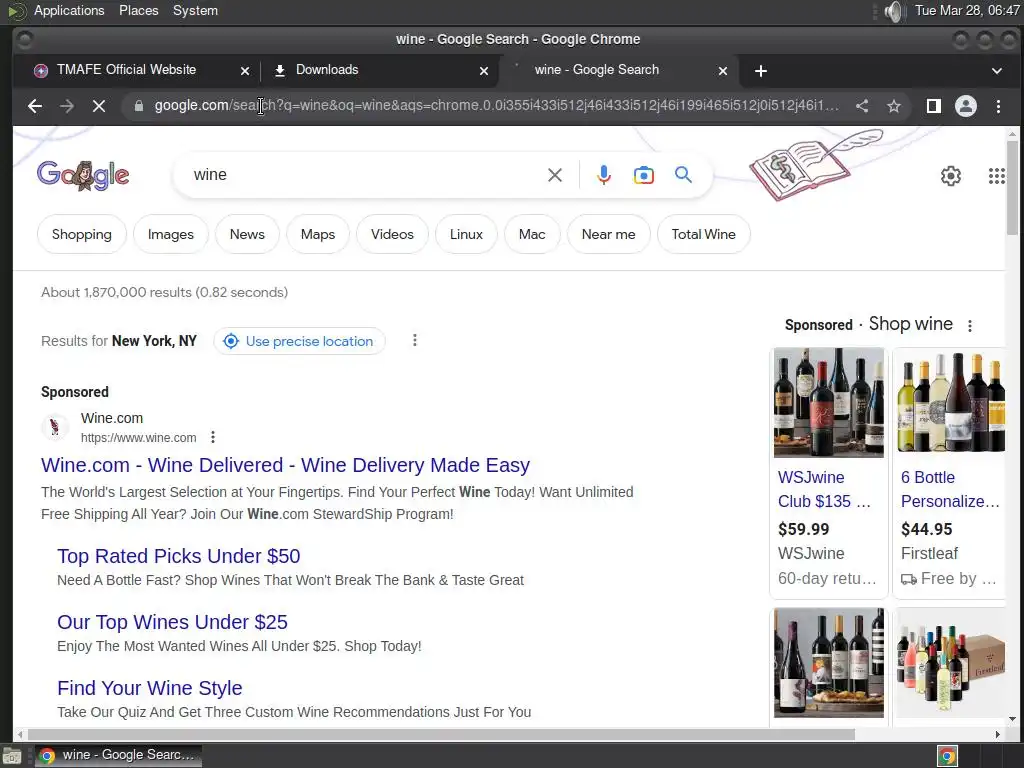The width and height of the screenshot is (1024, 768).
Task: Open Top Rated Picks Under $50
Action: (178, 556)
